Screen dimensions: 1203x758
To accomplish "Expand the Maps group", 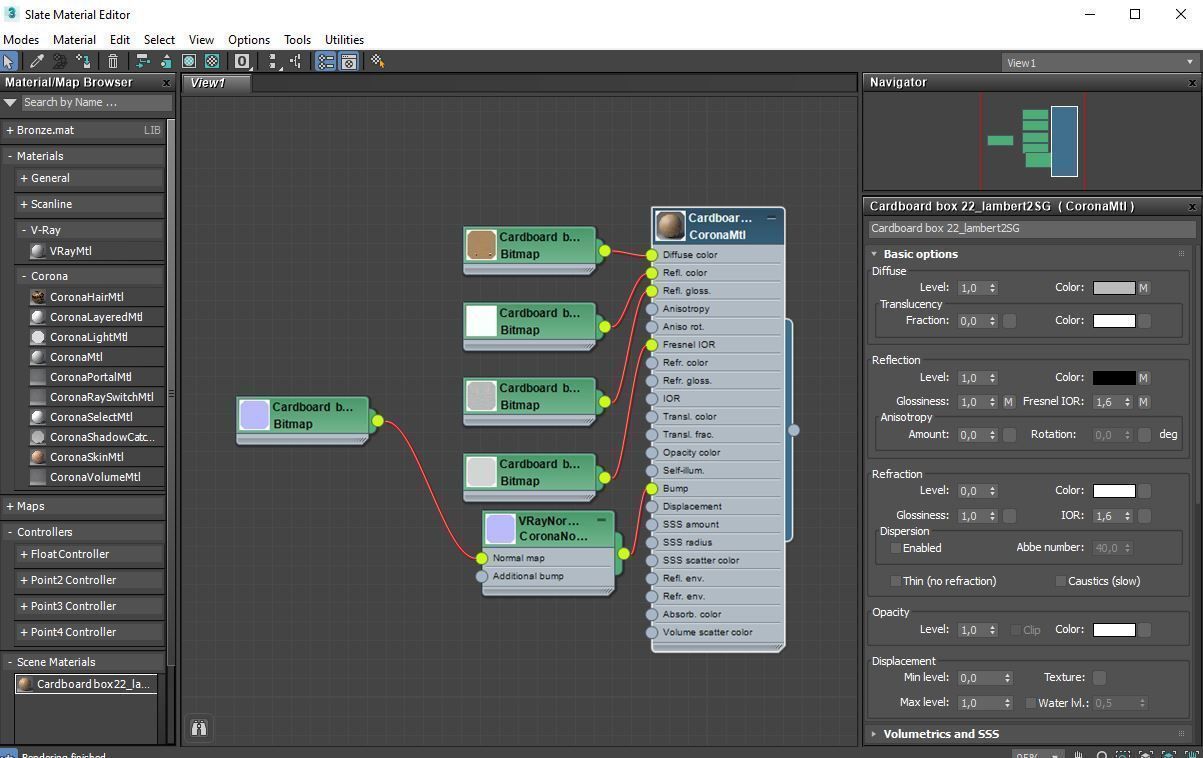I will tap(10, 506).
